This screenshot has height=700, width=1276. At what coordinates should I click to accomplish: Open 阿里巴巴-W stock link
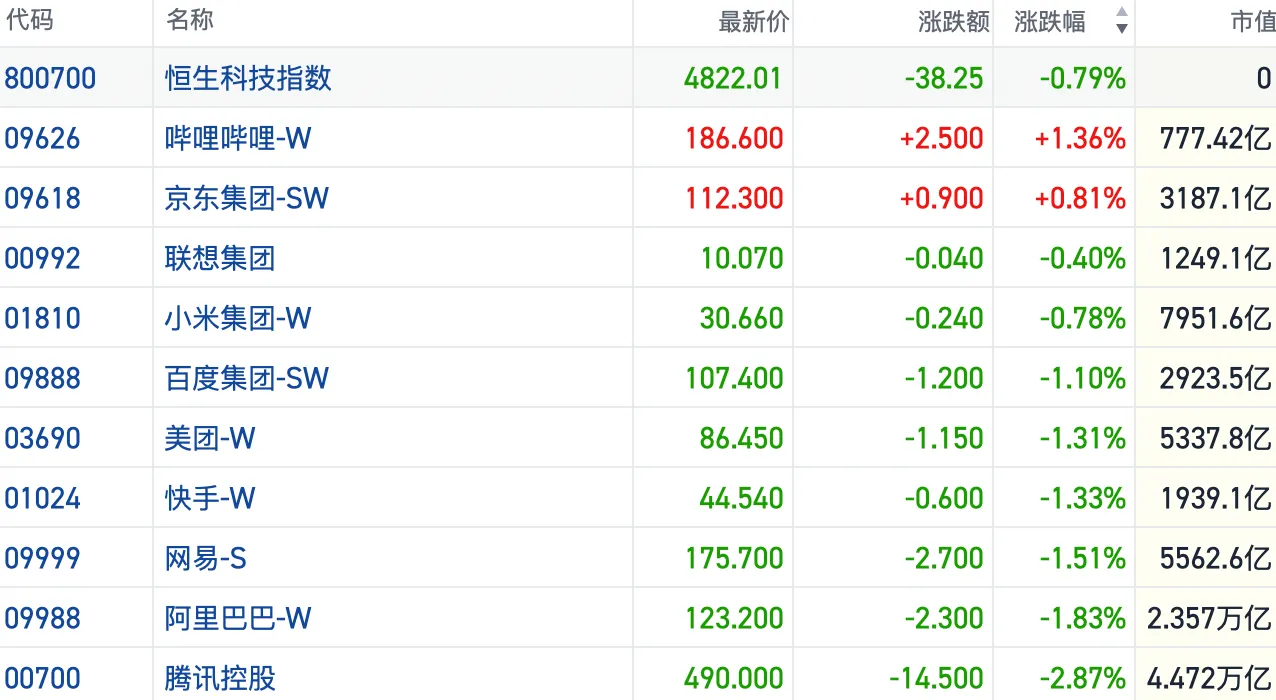tap(238, 618)
